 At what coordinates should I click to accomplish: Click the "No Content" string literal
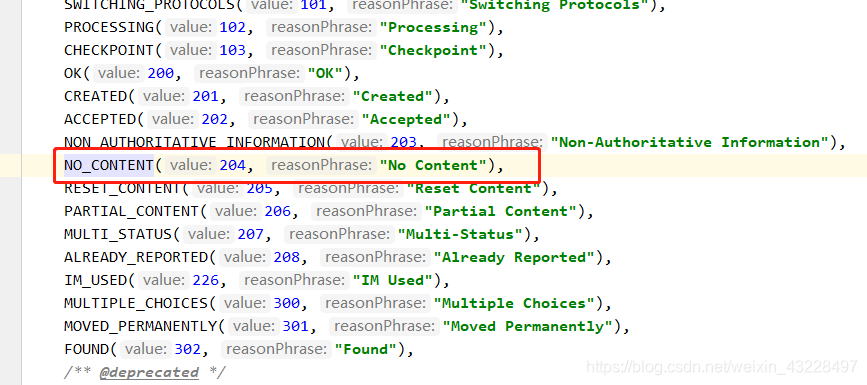(433, 166)
